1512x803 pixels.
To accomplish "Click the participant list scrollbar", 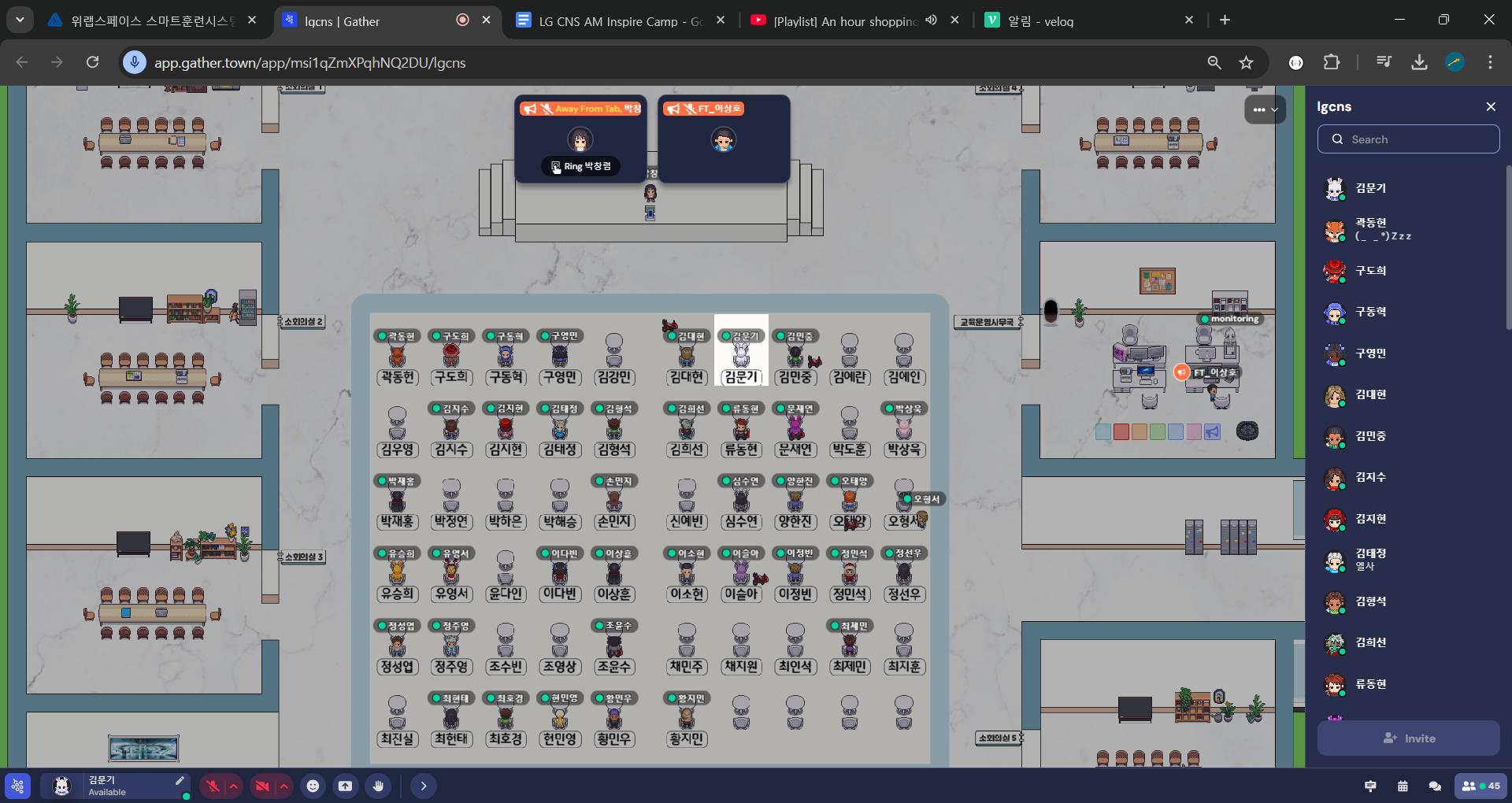I will tap(1508, 247).
